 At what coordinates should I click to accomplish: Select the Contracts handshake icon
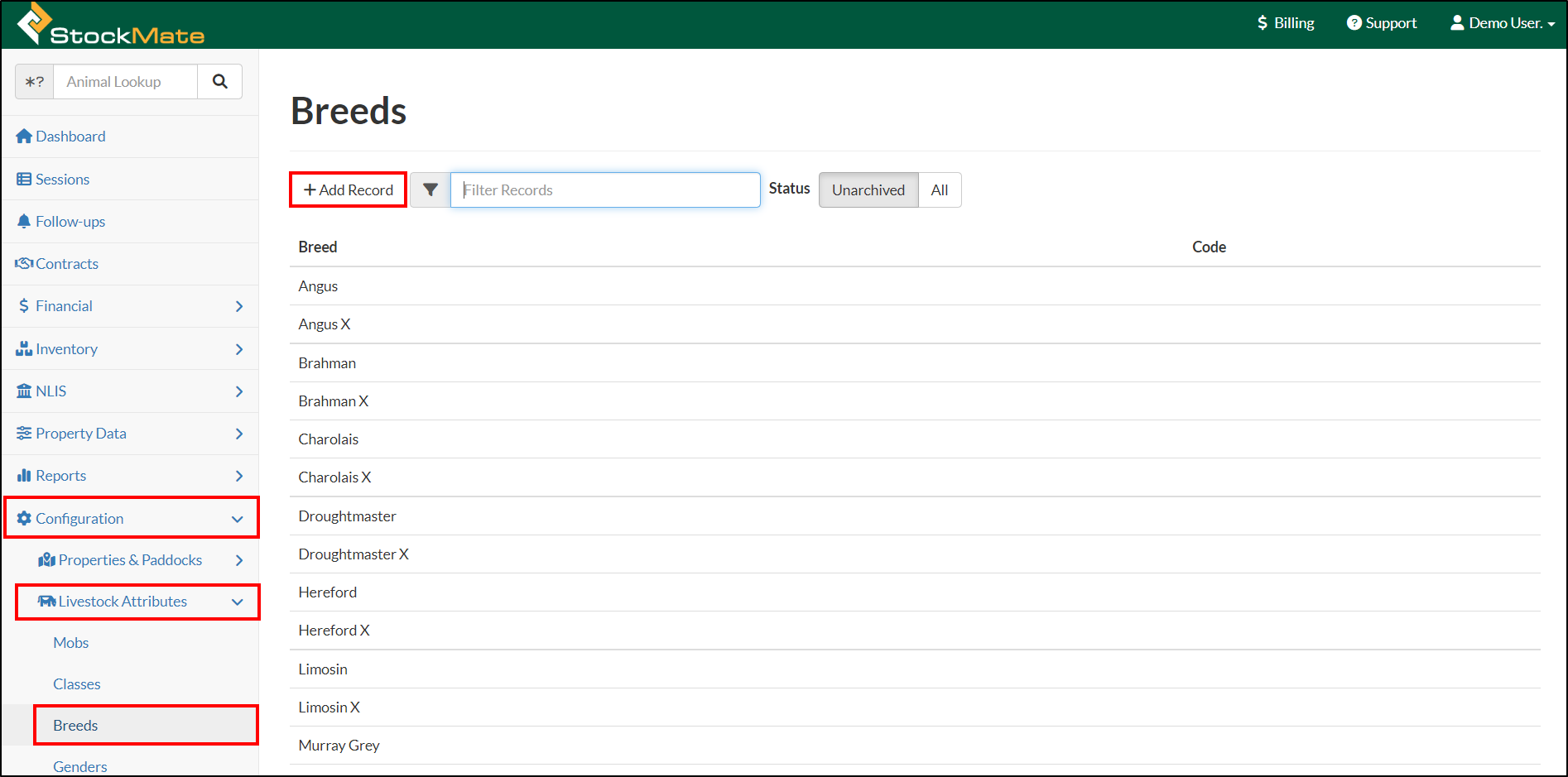[24, 263]
